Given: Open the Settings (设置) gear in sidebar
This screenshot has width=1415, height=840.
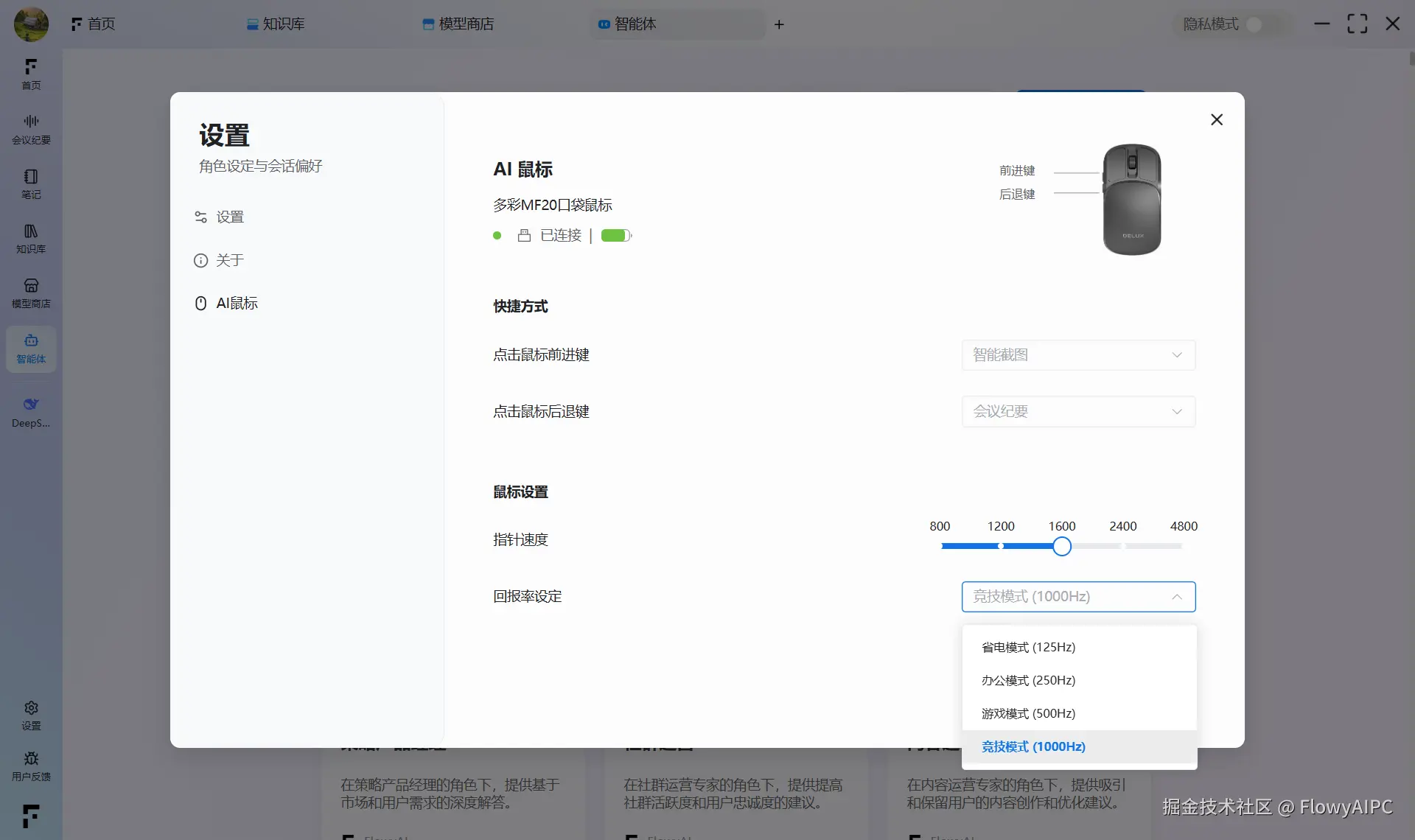Looking at the screenshot, I should point(31,715).
